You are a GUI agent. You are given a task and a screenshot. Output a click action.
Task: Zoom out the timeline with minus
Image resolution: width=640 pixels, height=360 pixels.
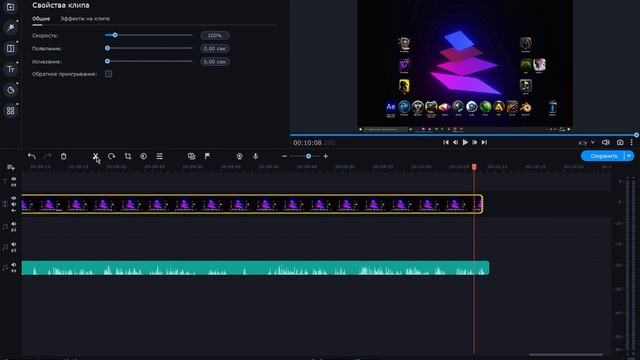pyautogui.click(x=284, y=156)
